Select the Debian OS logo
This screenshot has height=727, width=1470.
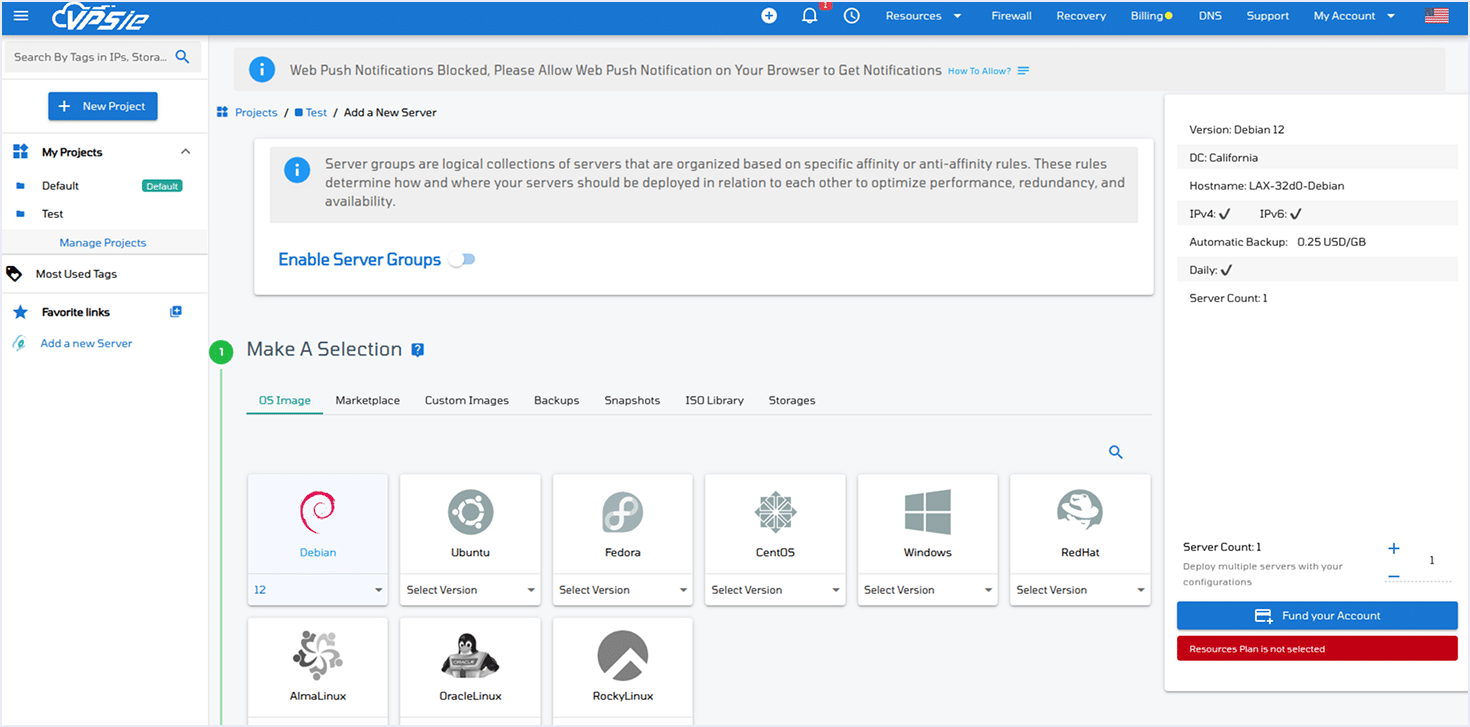pyautogui.click(x=318, y=513)
